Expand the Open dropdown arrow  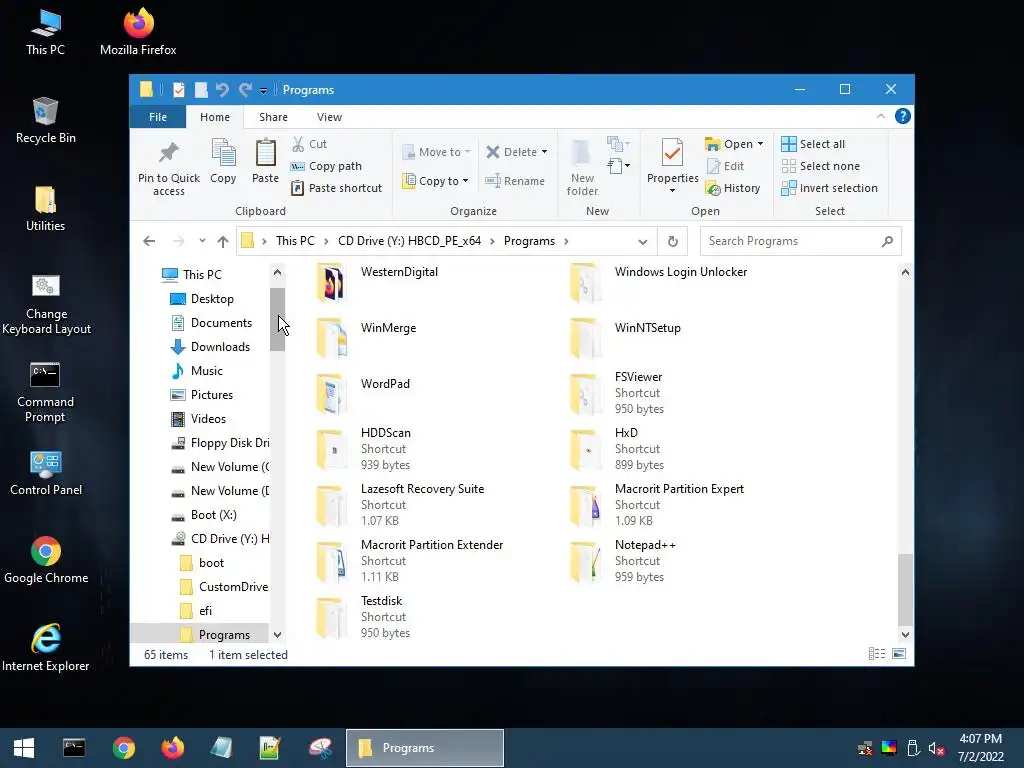[x=760, y=144]
